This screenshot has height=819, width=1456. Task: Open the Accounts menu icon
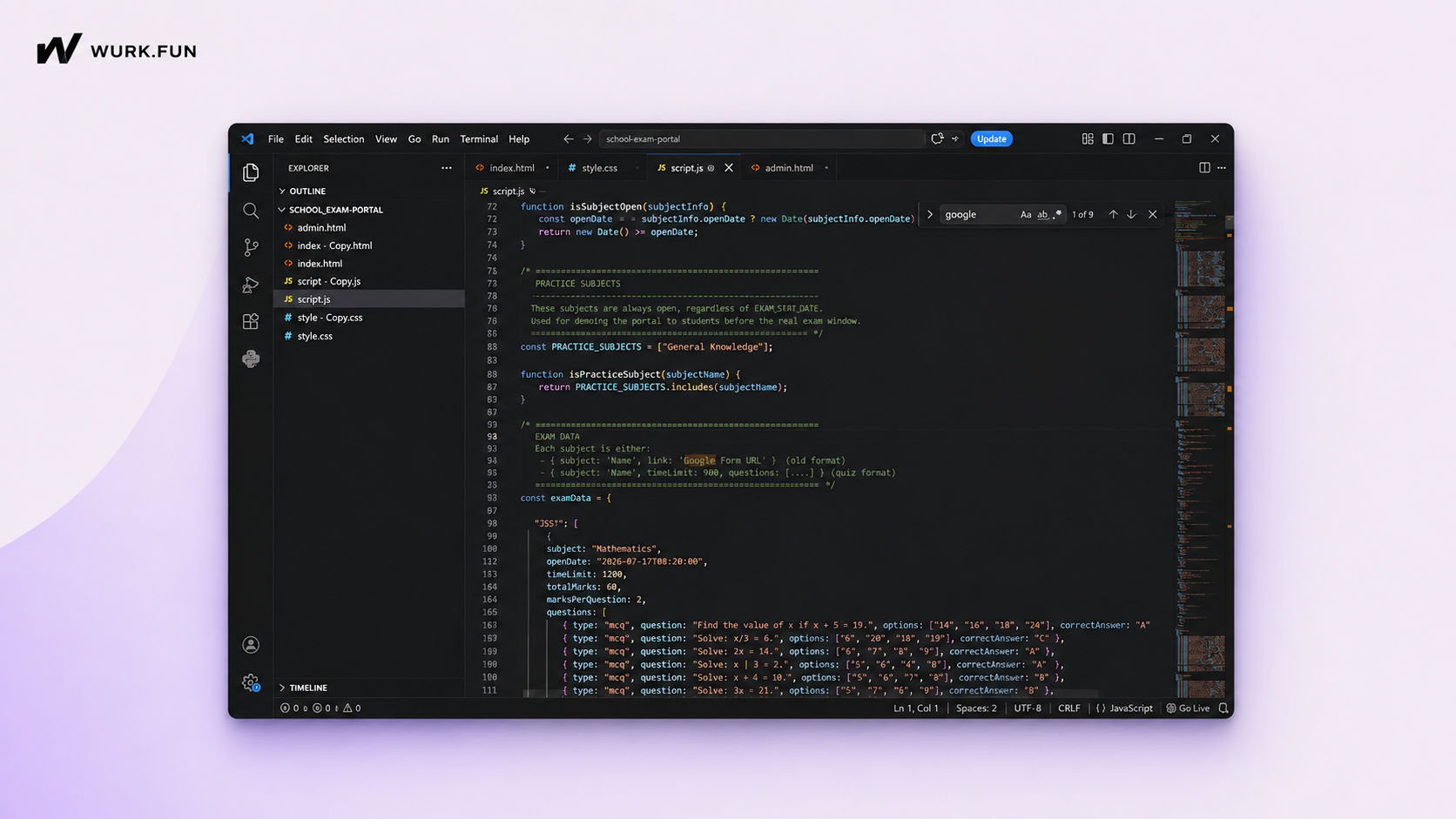pos(251,645)
